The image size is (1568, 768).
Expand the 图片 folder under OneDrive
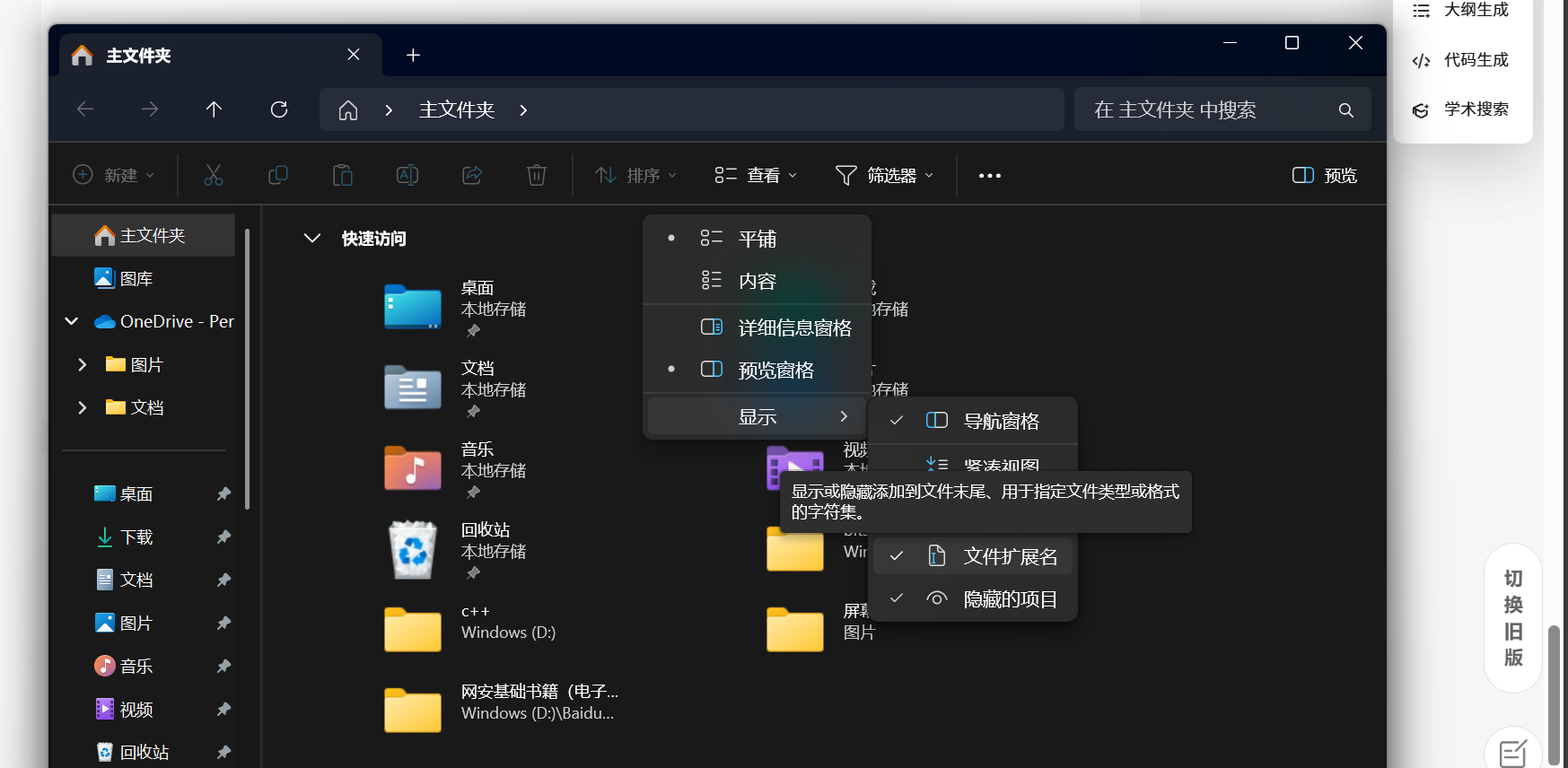click(x=83, y=364)
